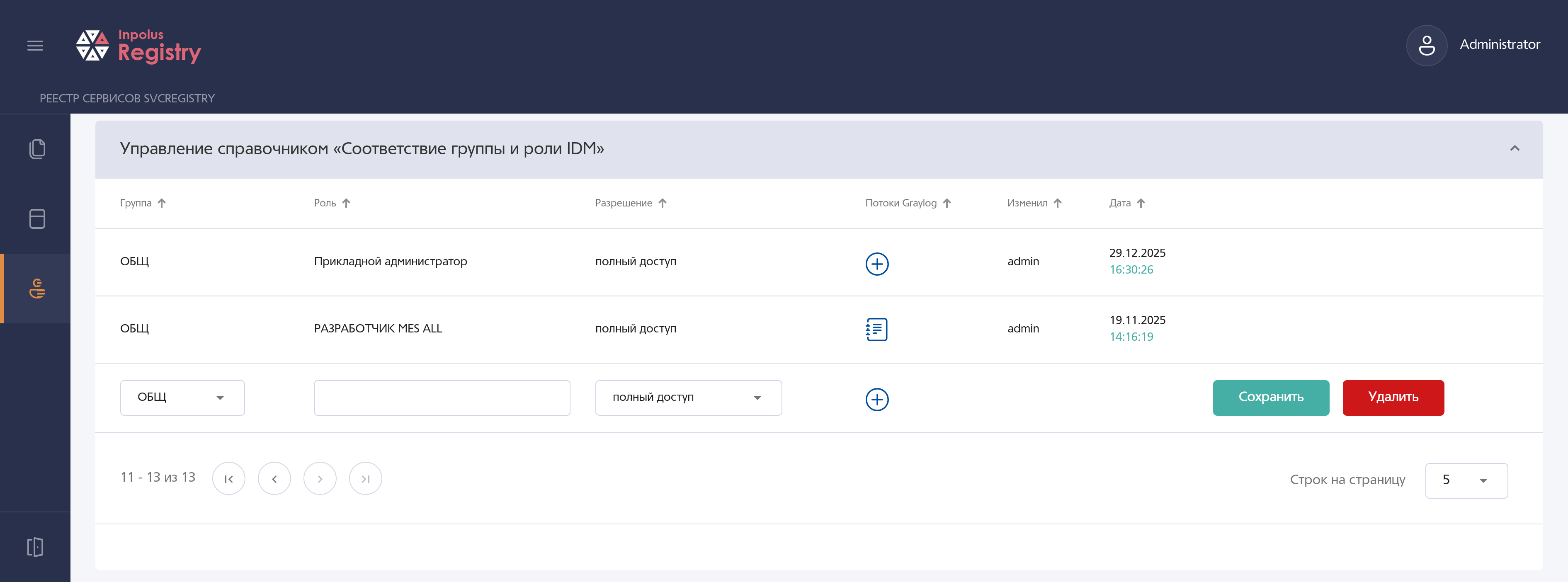The height and width of the screenshot is (582, 1568).
Task: Click the panel title Управление справочником
Action: [x=362, y=148]
